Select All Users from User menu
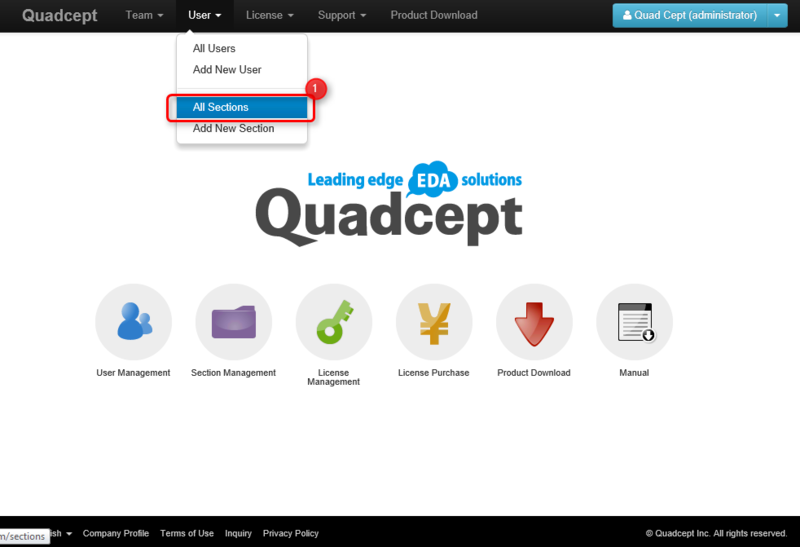800x547 pixels. 242,48
